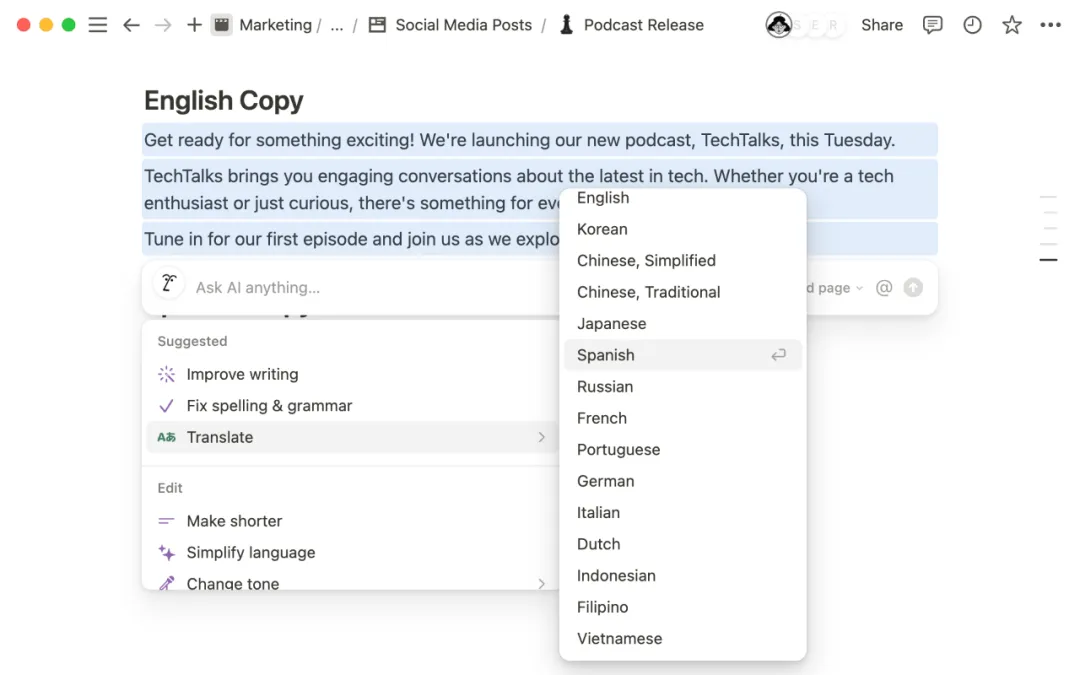
Task: Click the Simplify language stars icon
Action: pyautogui.click(x=167, y=552)
